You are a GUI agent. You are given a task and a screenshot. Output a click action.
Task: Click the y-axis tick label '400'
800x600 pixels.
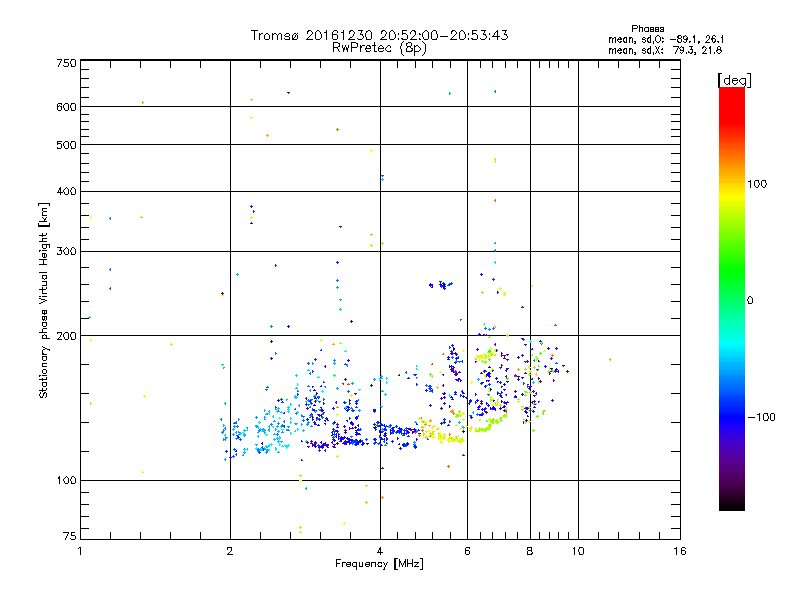tap(66, 192)
